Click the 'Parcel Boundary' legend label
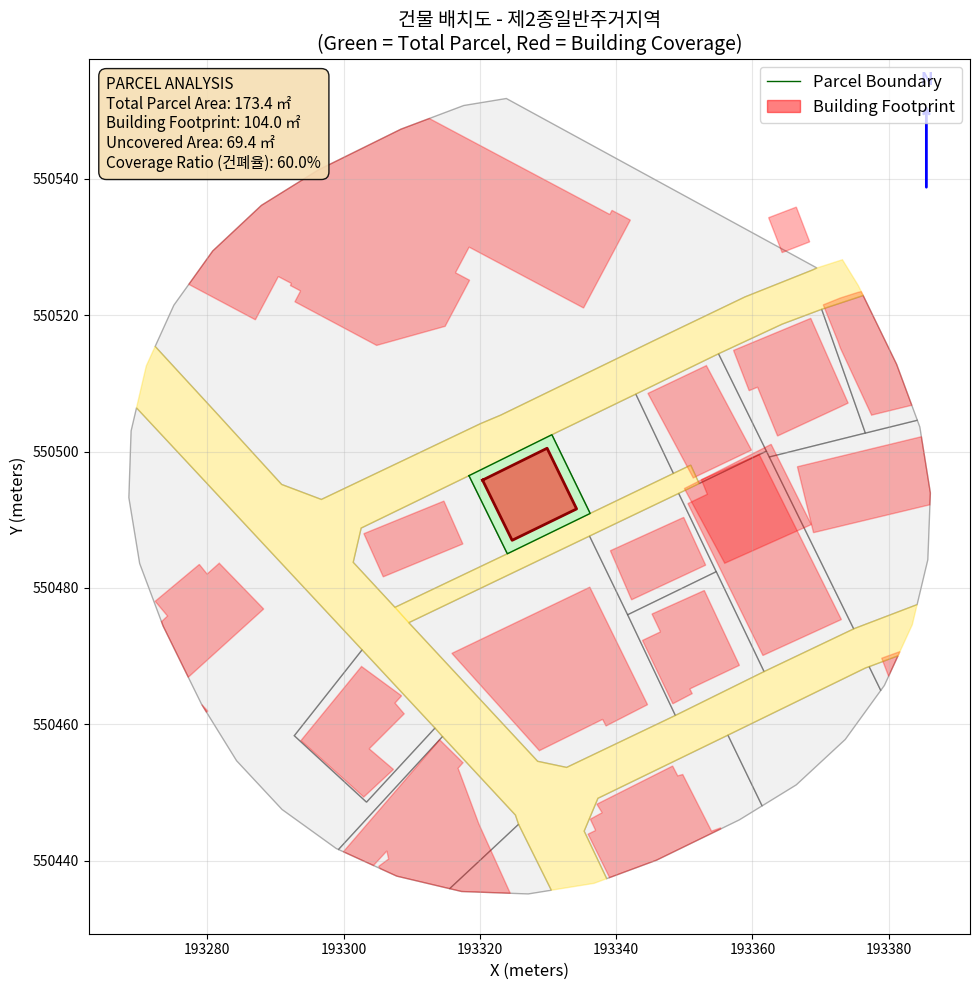The image size is (980, 990). pos(877,81)
